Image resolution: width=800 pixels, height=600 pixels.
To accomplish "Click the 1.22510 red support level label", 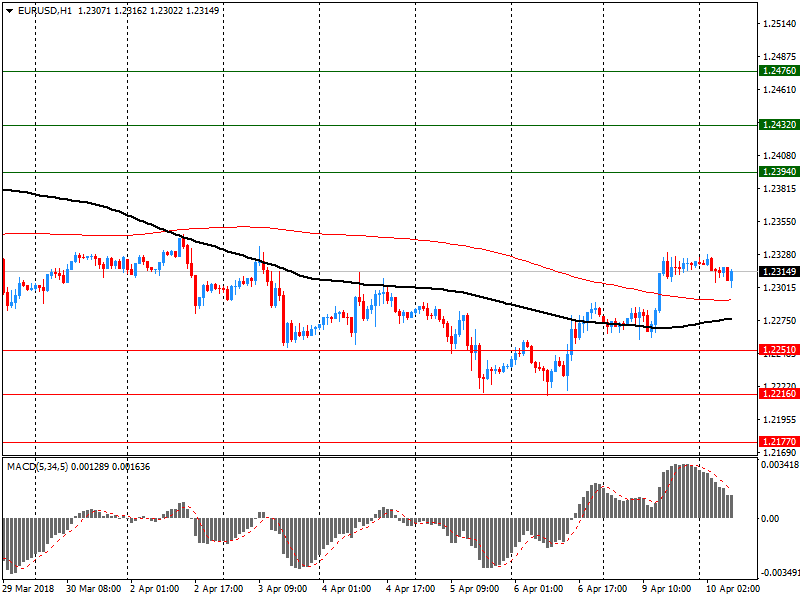I will coord(779,349).
